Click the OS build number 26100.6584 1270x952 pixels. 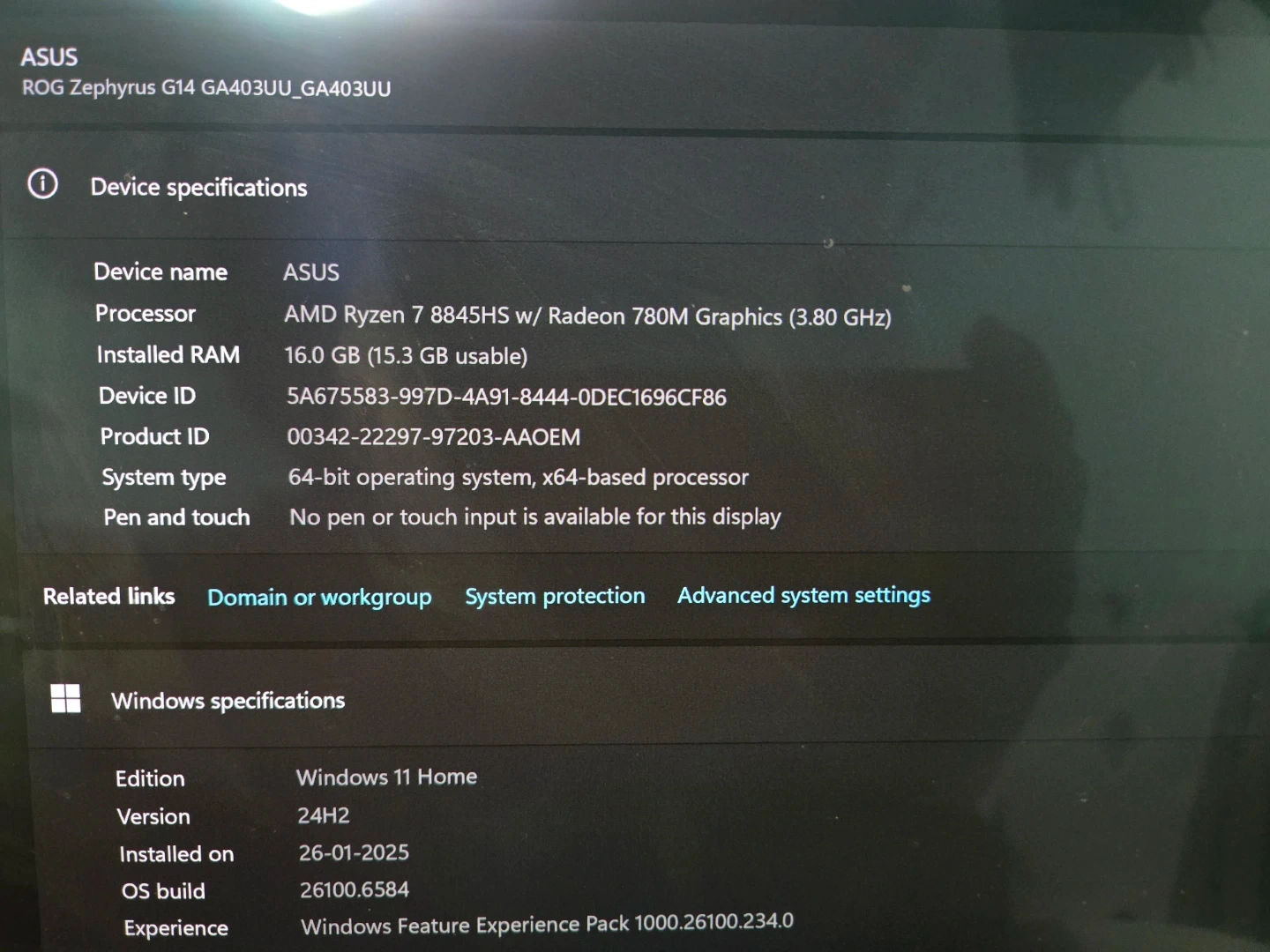[x=355, y=889]
